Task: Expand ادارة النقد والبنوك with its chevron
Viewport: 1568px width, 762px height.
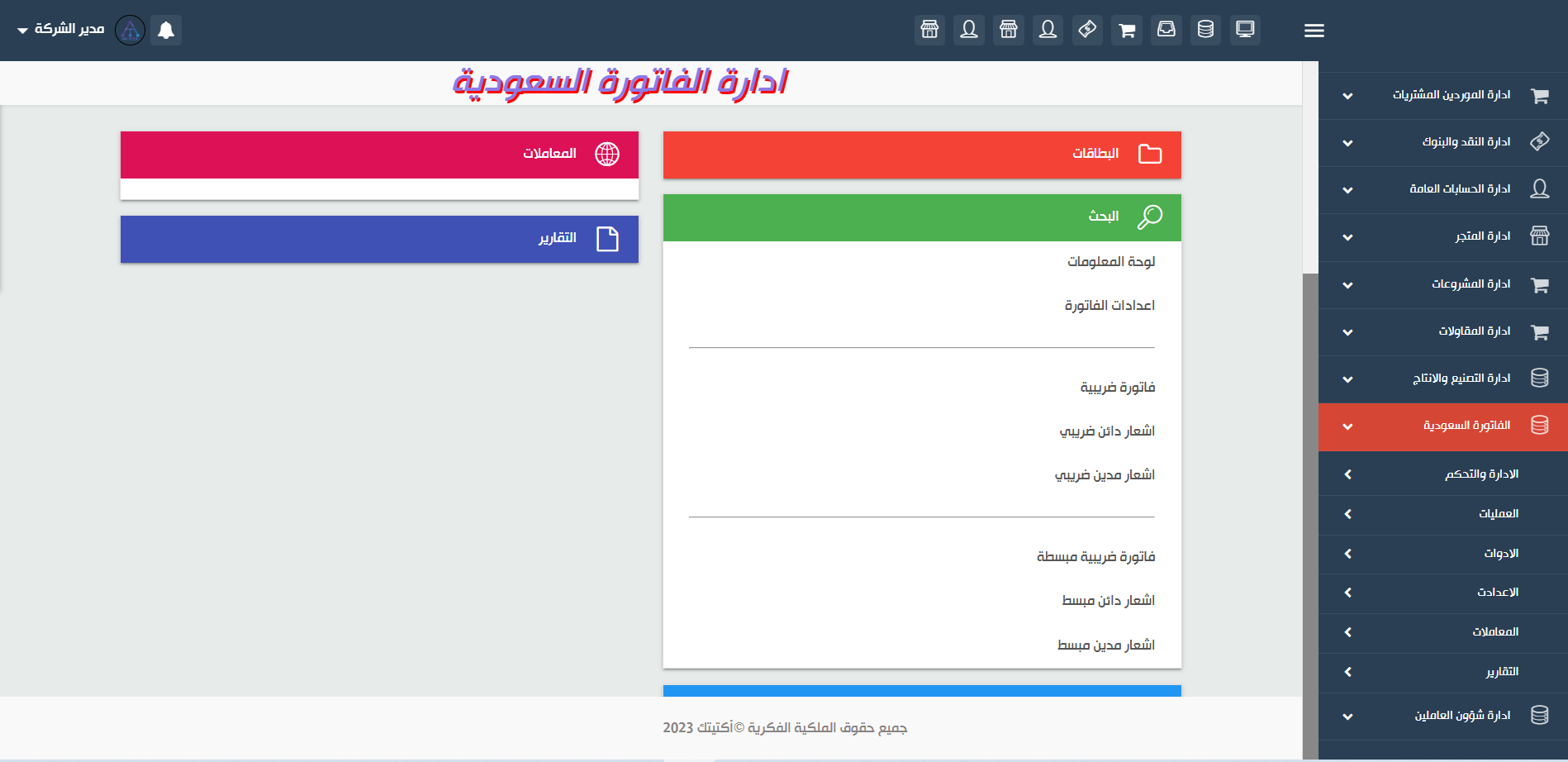Action: click(x=1348, y=143)
